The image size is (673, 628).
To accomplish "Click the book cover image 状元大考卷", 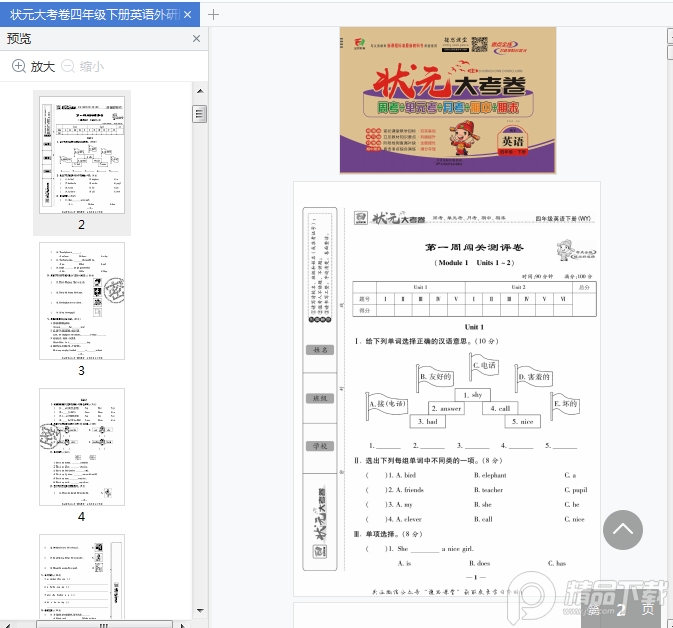I will (x=448, y=100).
